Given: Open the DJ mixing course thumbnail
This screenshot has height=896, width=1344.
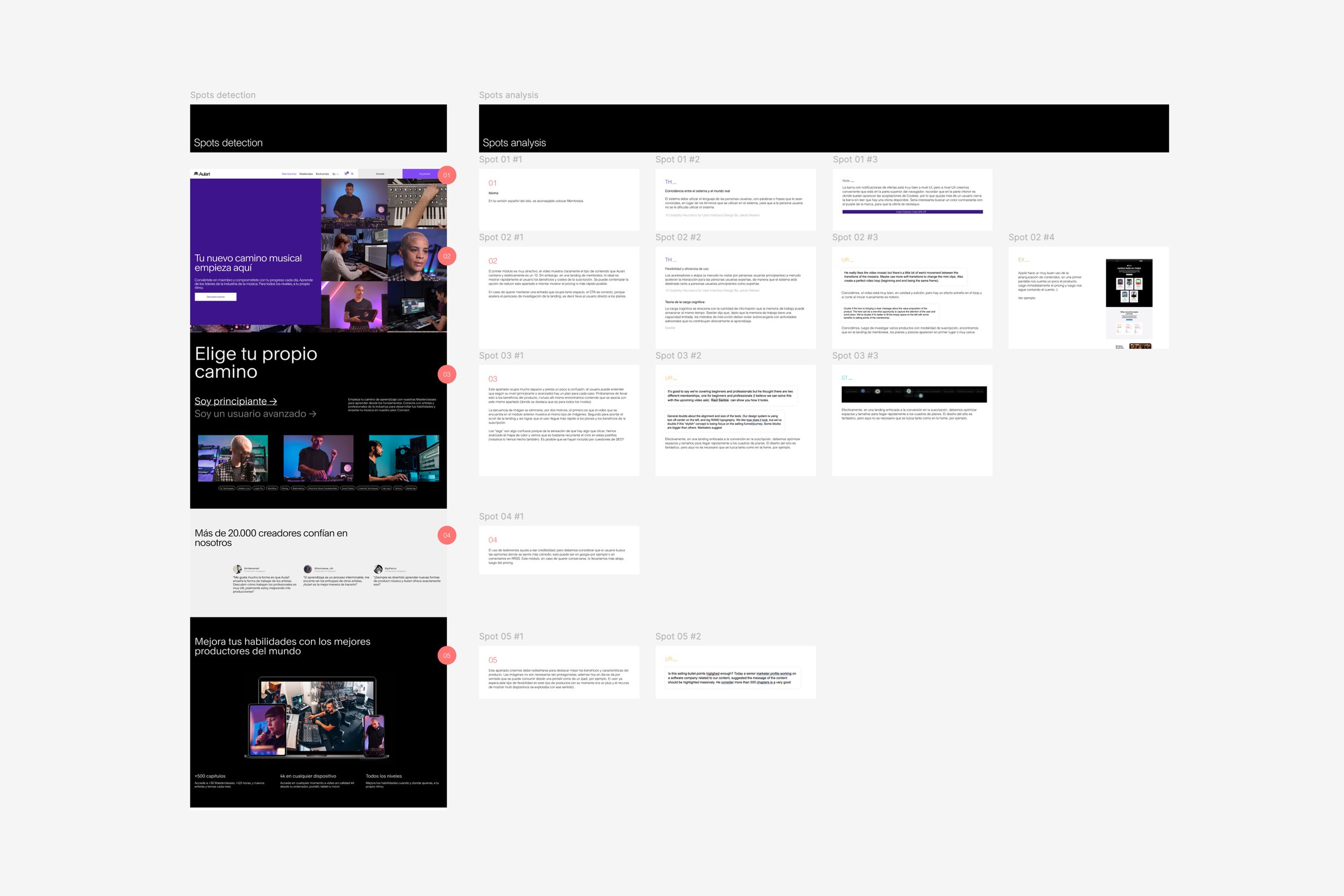Looking at the screenshot, I should 318,458.
